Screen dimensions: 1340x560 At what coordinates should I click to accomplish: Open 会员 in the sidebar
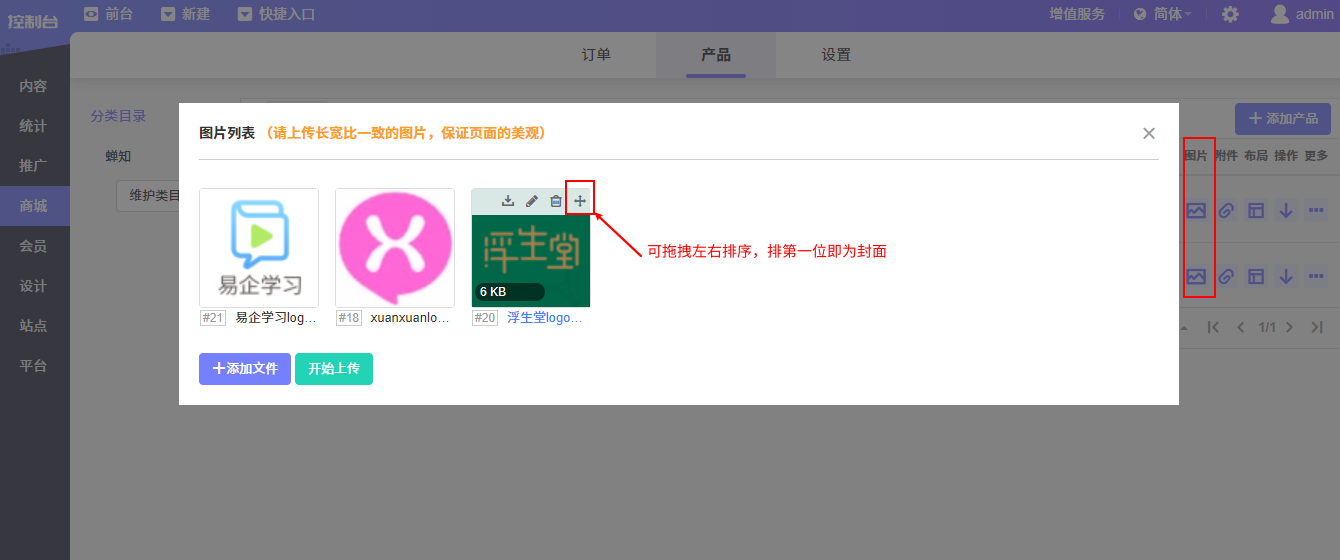point(34,246)
